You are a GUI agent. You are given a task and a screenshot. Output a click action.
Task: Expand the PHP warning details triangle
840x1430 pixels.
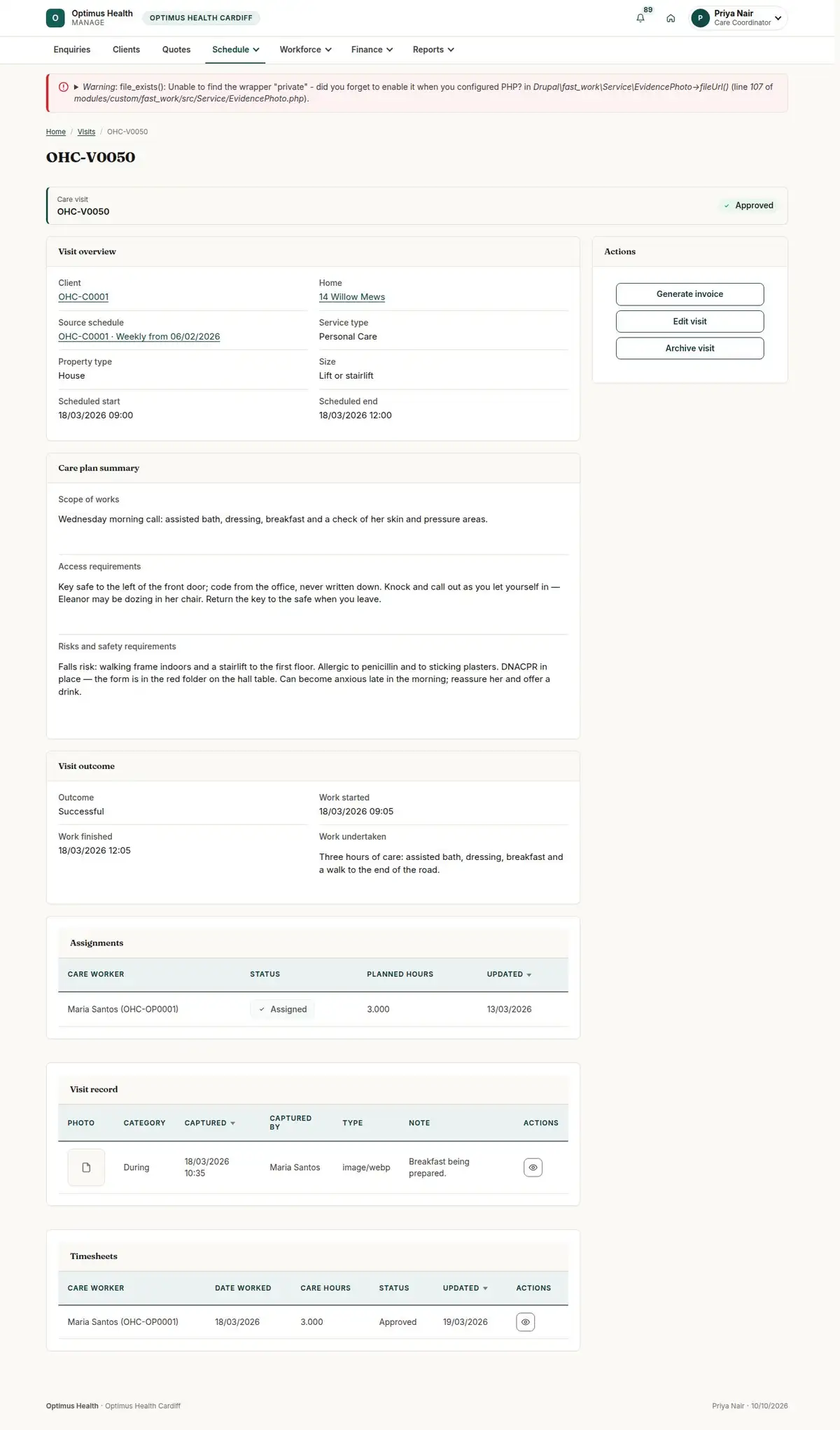(76, 88)
